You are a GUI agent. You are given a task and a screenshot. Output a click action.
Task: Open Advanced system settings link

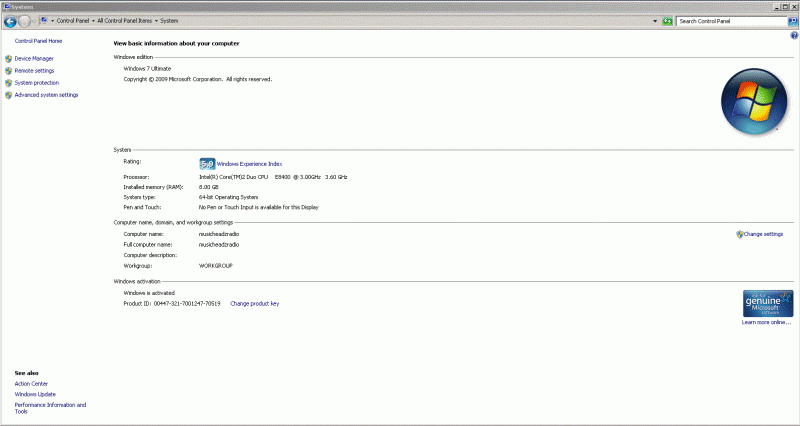46,95
